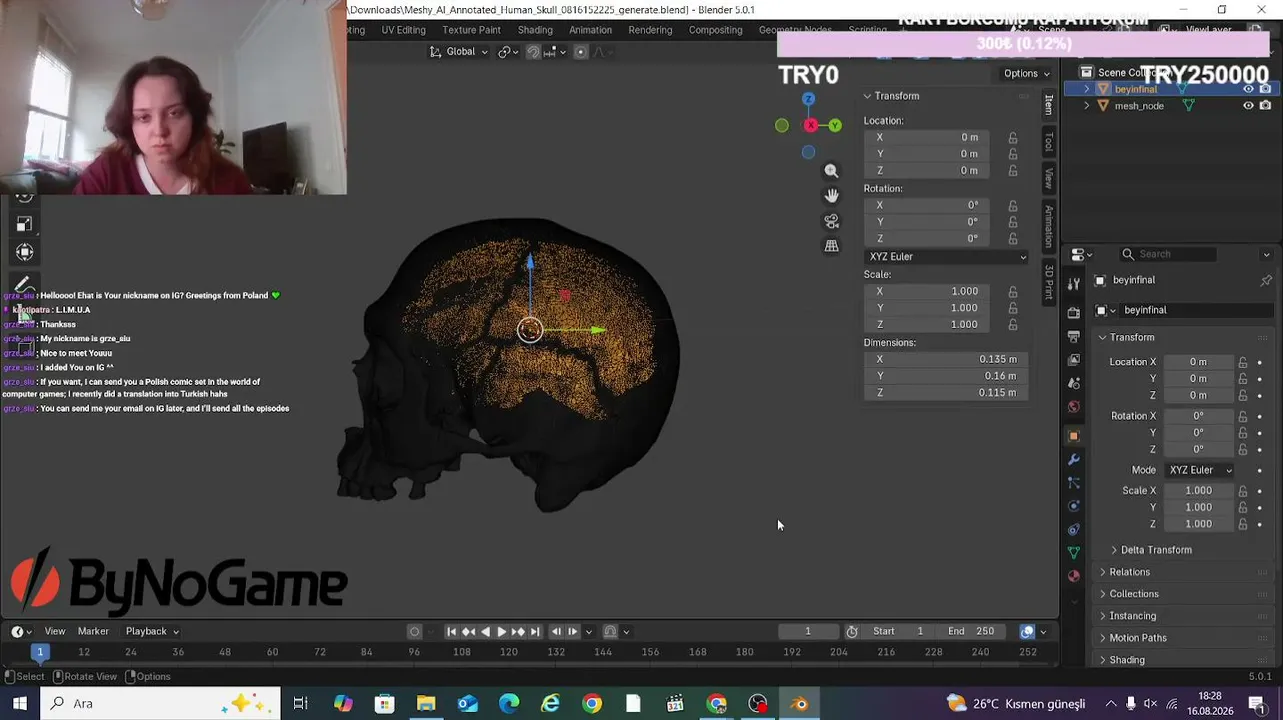
Task: Expand the Delta Transform panel
Action: tap(1155, 550)
